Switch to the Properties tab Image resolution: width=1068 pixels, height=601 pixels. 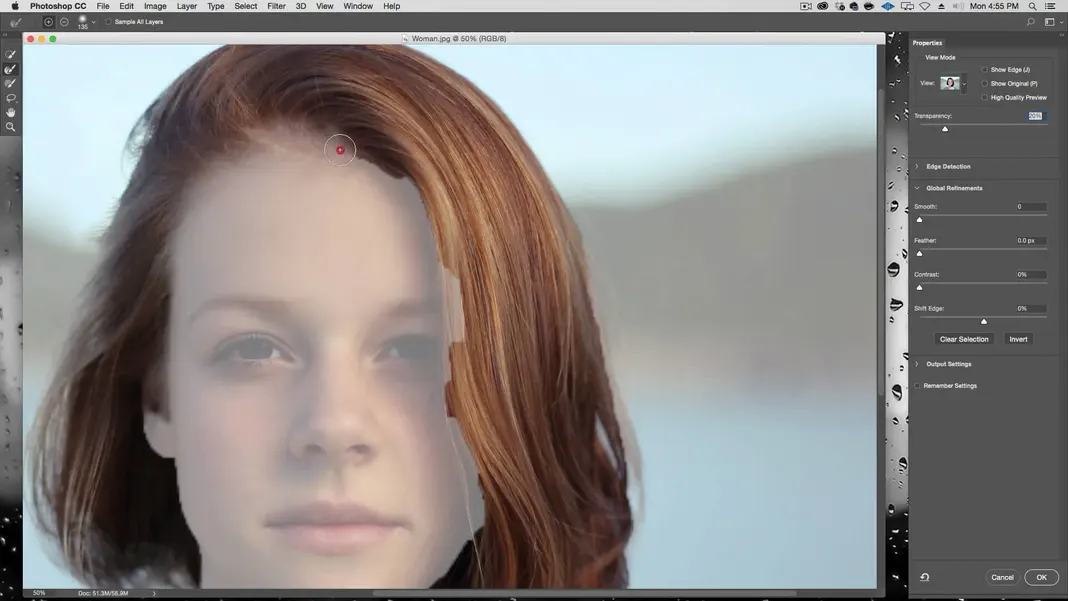click(927, 43)
